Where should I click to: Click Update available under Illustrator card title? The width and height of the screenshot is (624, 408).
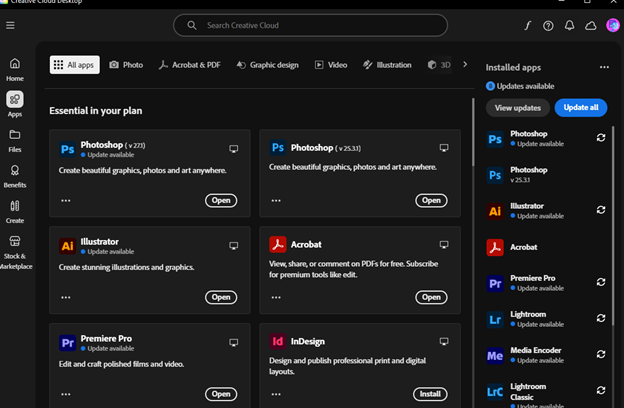(111, 252)
